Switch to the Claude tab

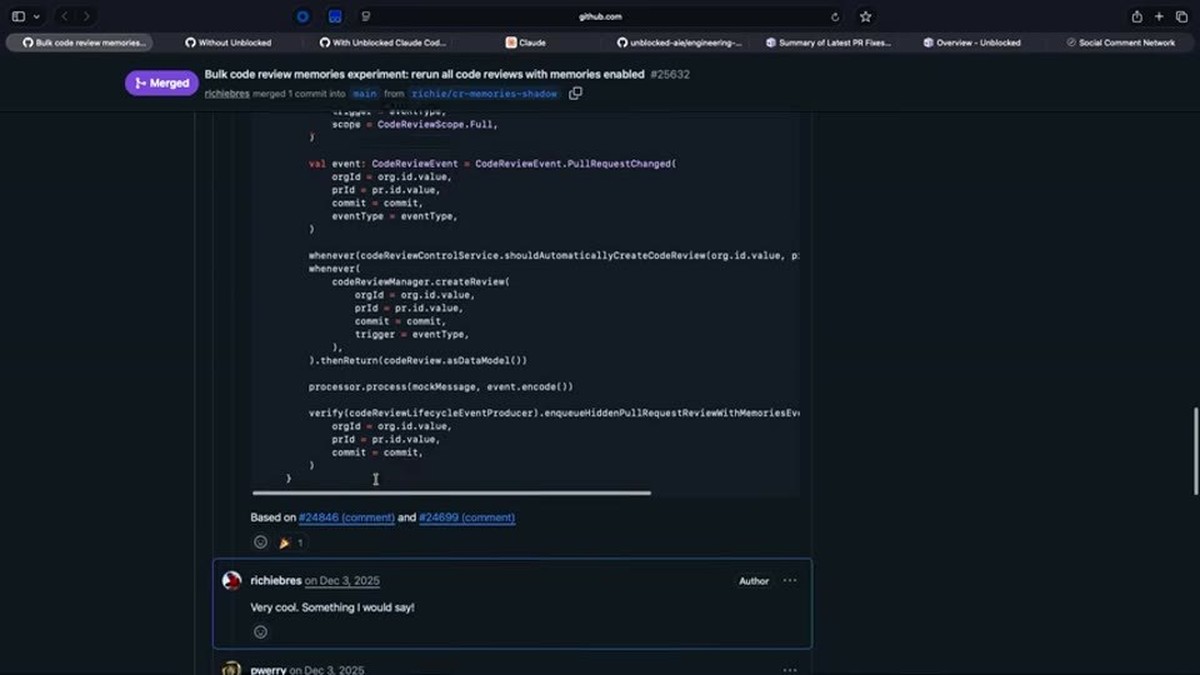(x=525, y=43)
